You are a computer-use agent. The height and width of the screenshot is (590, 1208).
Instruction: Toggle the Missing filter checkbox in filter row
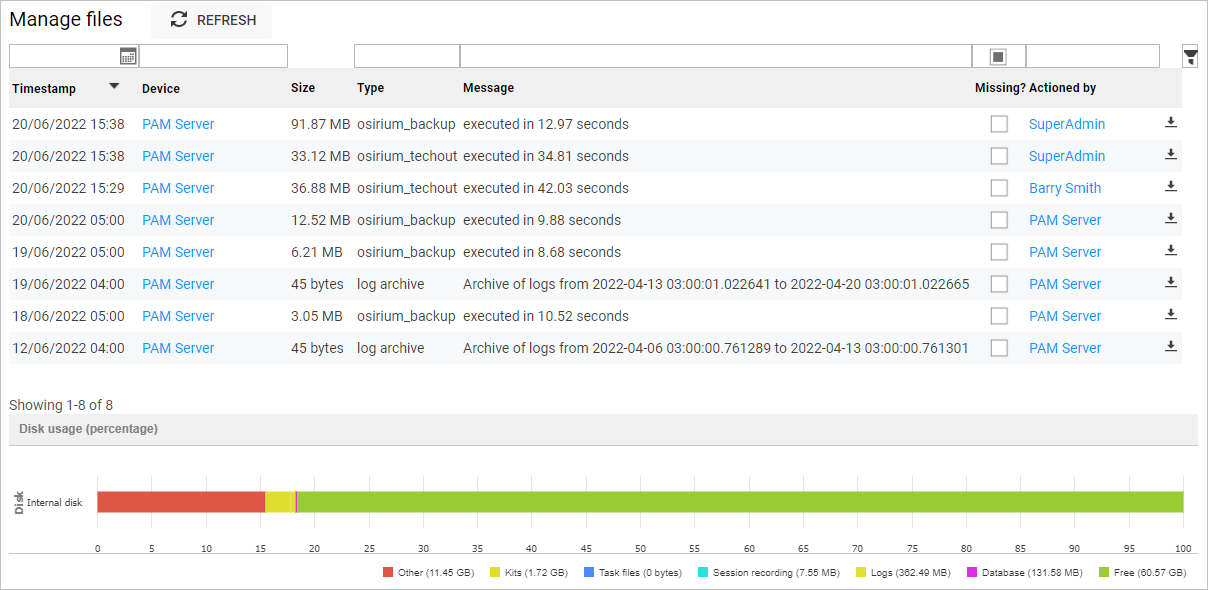pyautogui.click(x=997, y=57)
